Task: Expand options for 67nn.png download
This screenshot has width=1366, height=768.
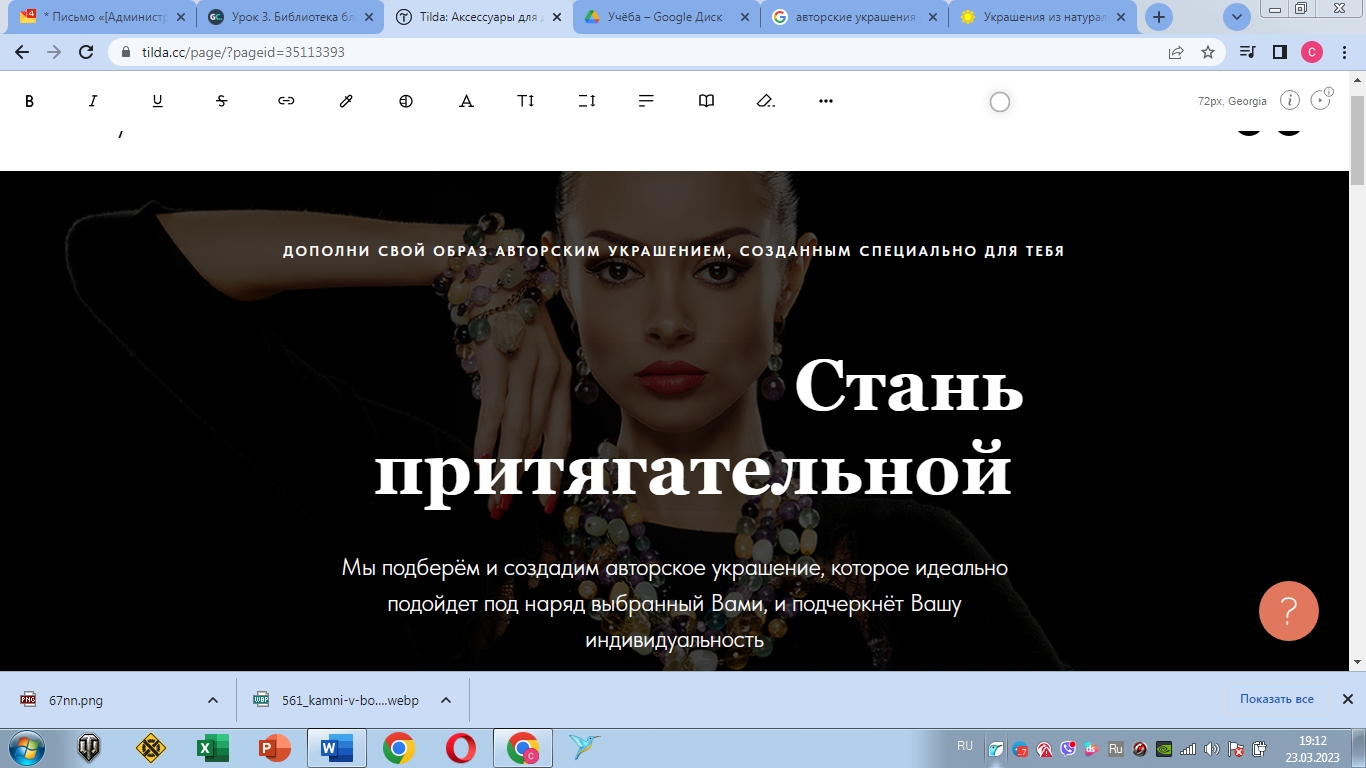Action: 212,700
